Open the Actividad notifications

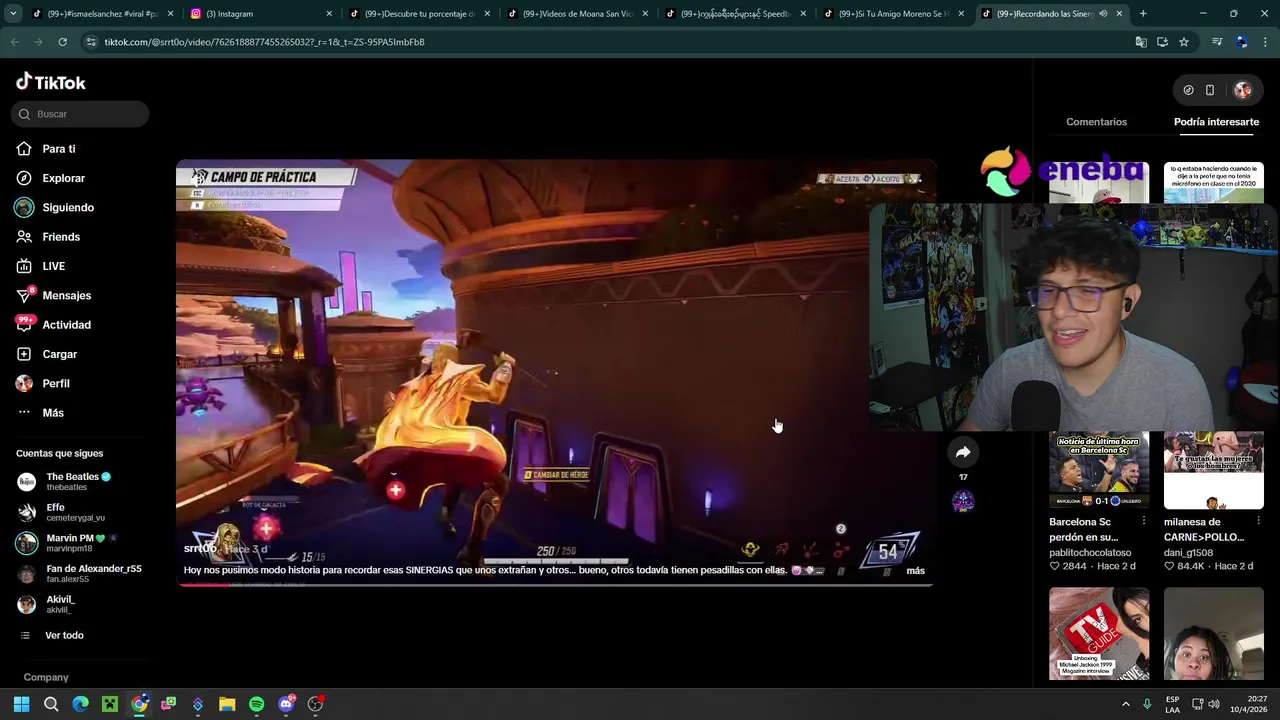pyautogui.click(x=66, y=325)
